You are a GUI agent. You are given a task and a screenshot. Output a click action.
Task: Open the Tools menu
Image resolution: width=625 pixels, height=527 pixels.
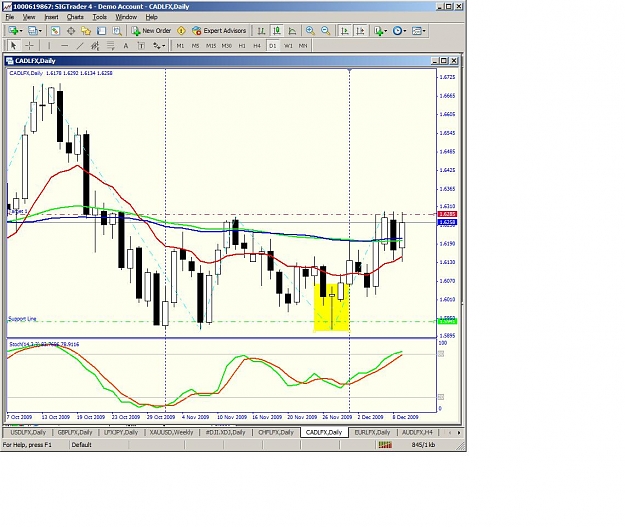click(x=100, y=17)
